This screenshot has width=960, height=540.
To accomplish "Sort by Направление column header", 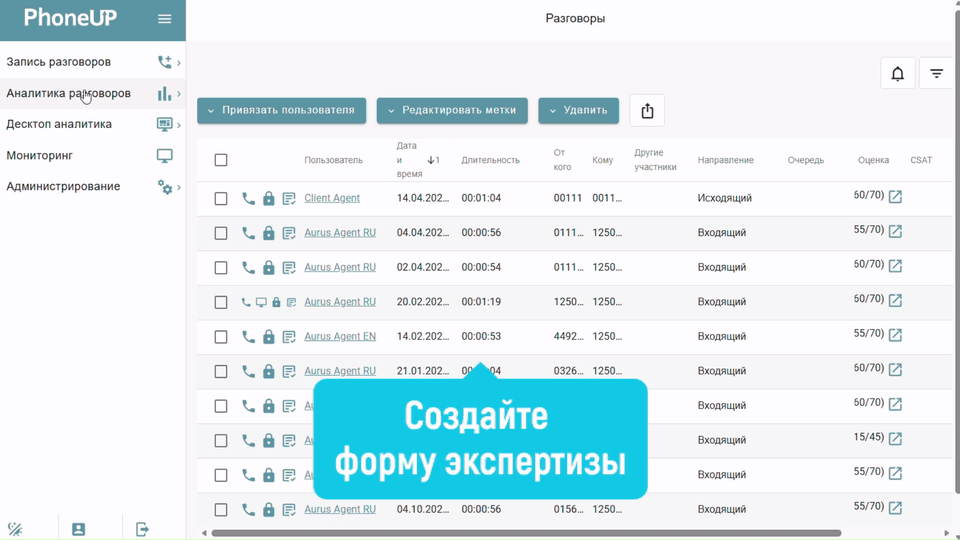I will click(x=726, y=160).
